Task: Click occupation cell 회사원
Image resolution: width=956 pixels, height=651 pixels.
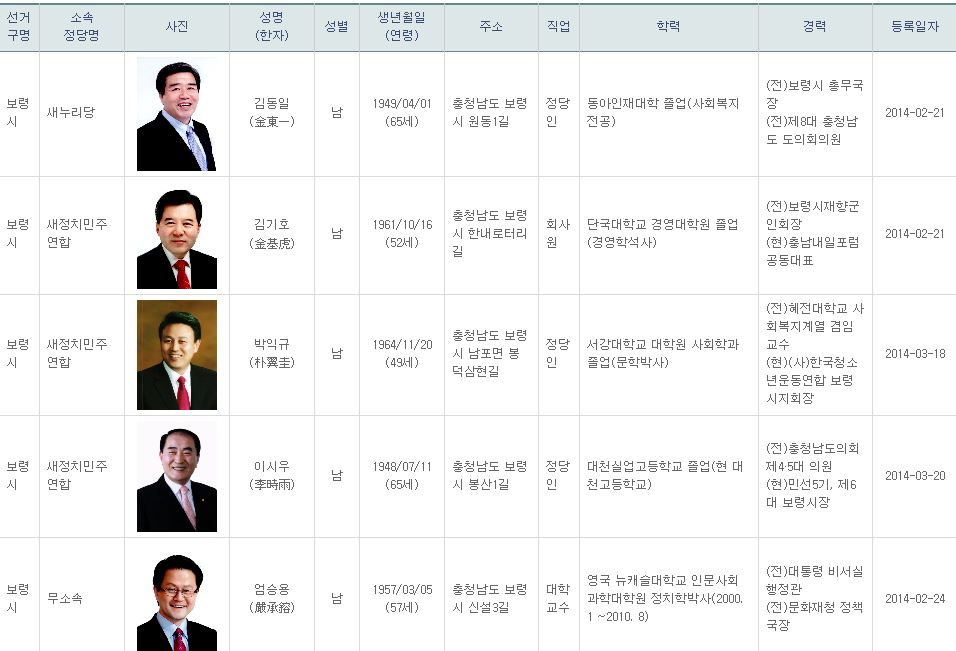Action: [558, 233]
